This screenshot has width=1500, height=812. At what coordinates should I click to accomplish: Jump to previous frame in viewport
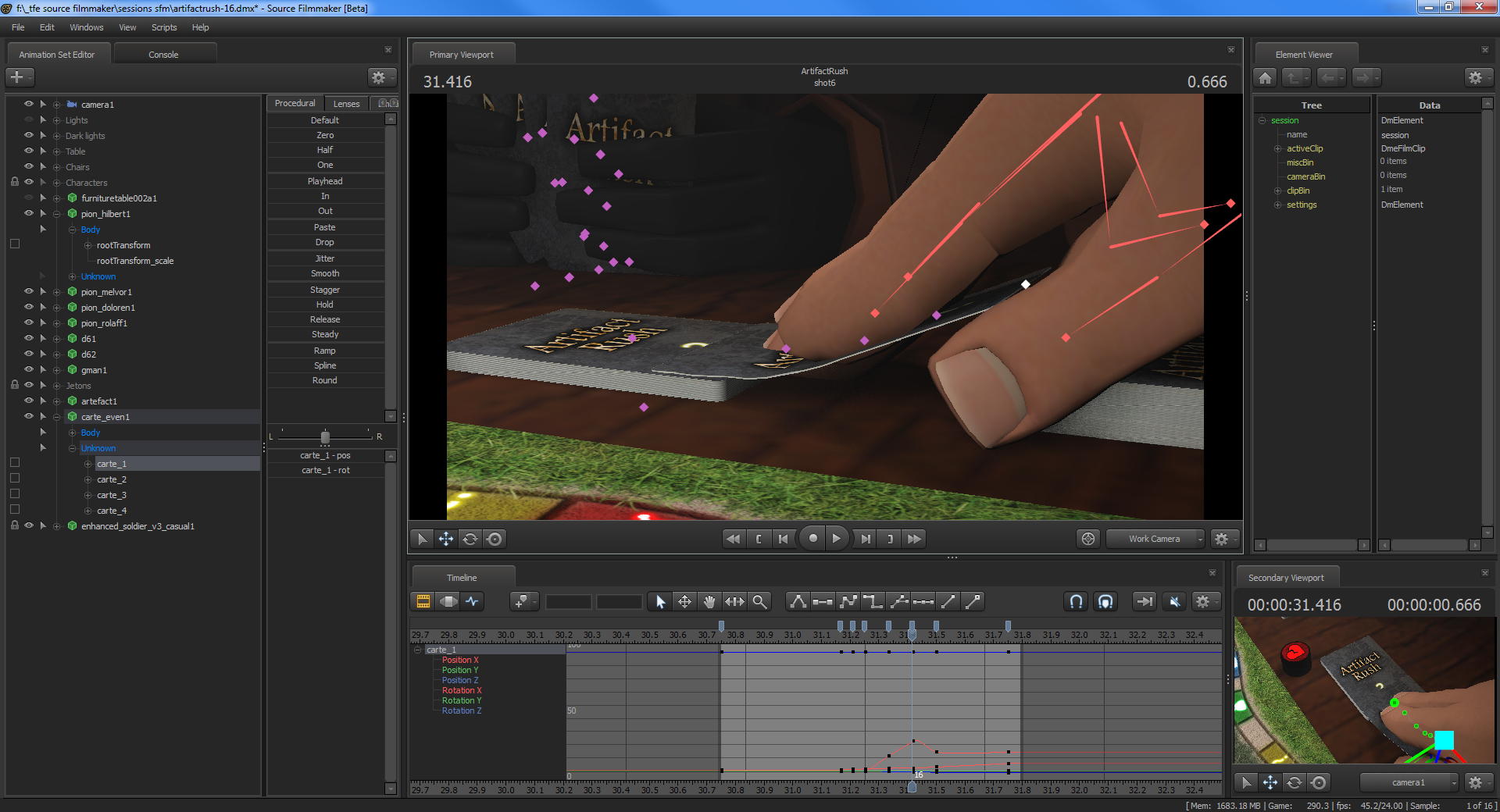pos(784,539)
